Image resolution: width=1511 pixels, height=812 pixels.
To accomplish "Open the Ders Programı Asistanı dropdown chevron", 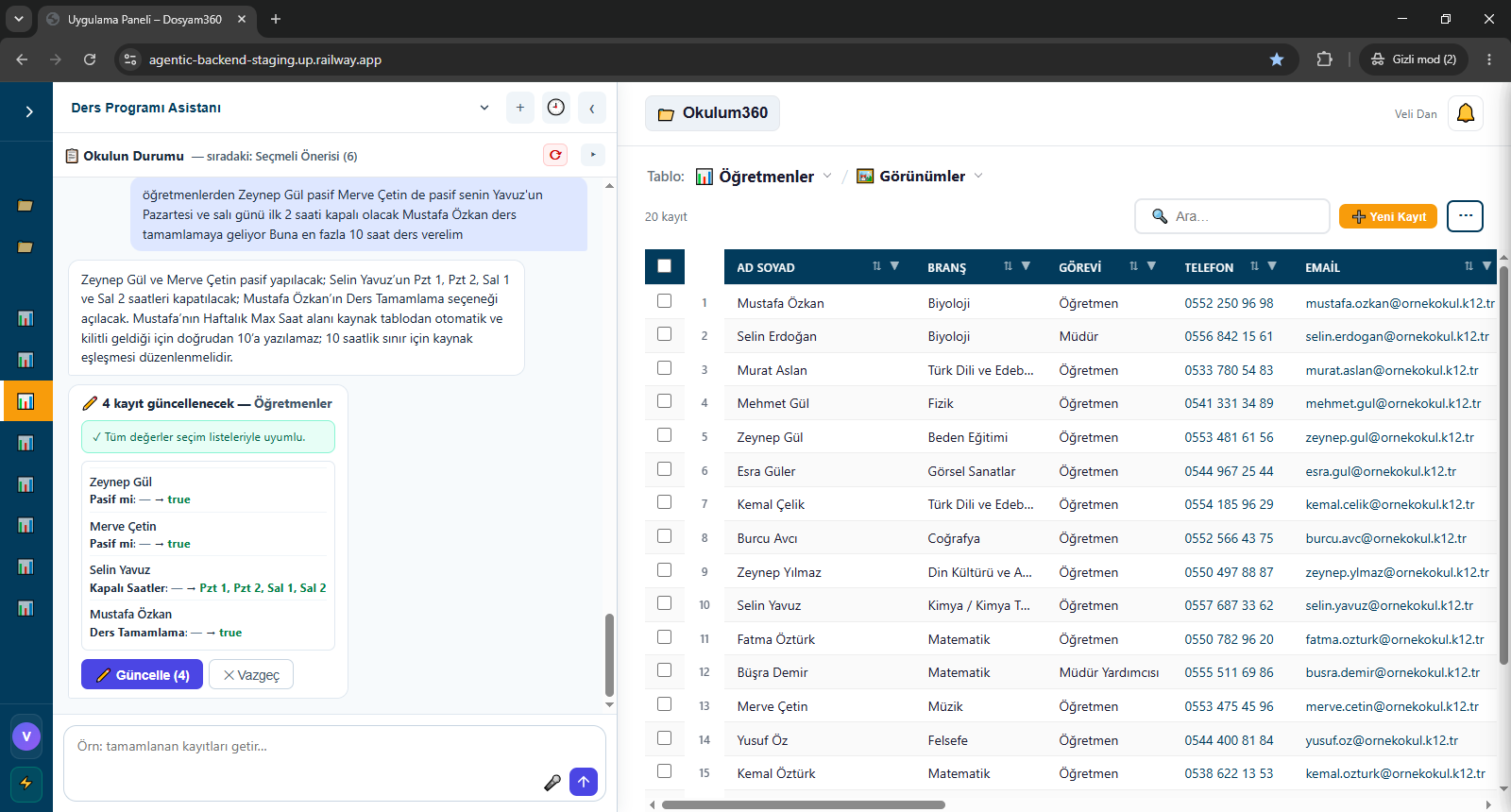I will [x=484, y=108].
